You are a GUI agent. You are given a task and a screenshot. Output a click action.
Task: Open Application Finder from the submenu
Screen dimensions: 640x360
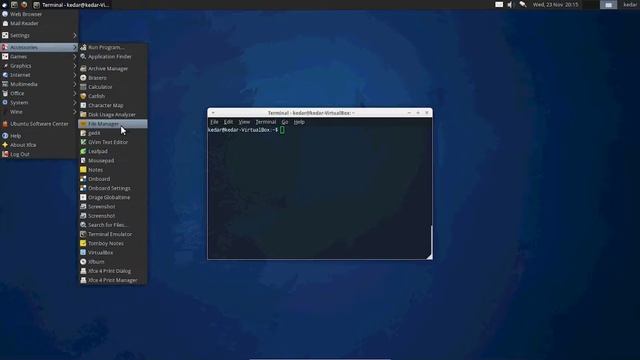point(113,57)
